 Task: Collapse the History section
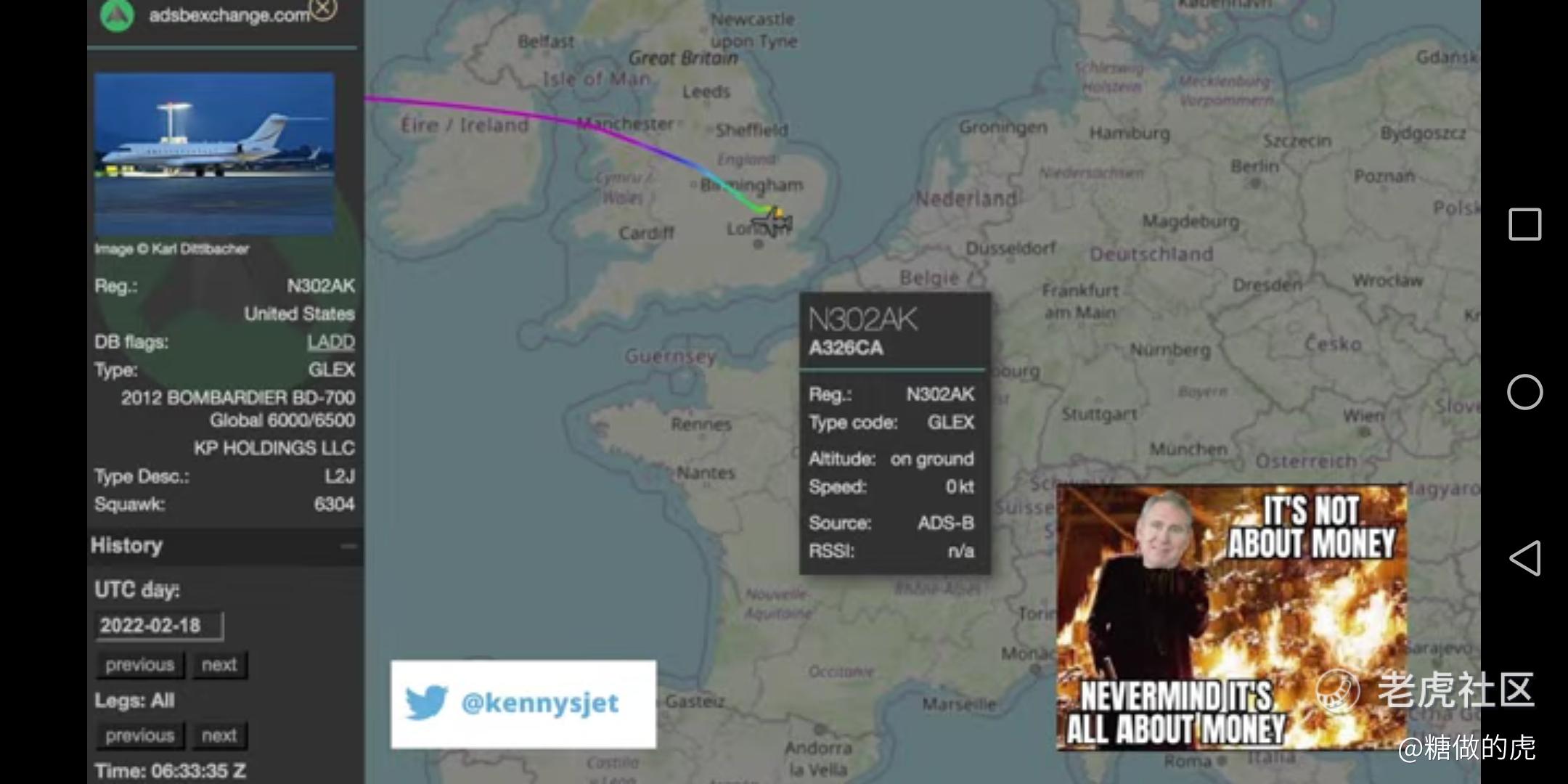(x=349, y=546)
